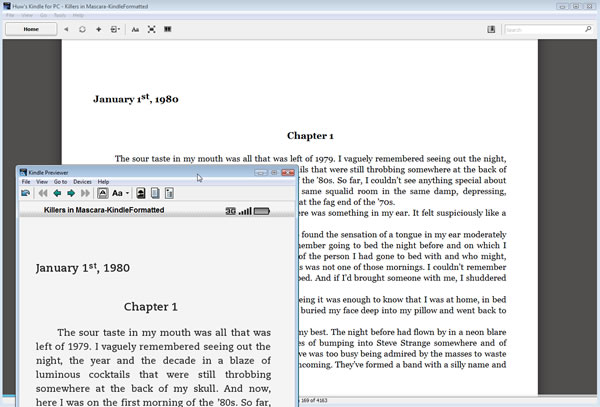This screenshot has height=407, width=600.
Task: Open the File menu in Kindle for PC
Action: coord(10,15)
